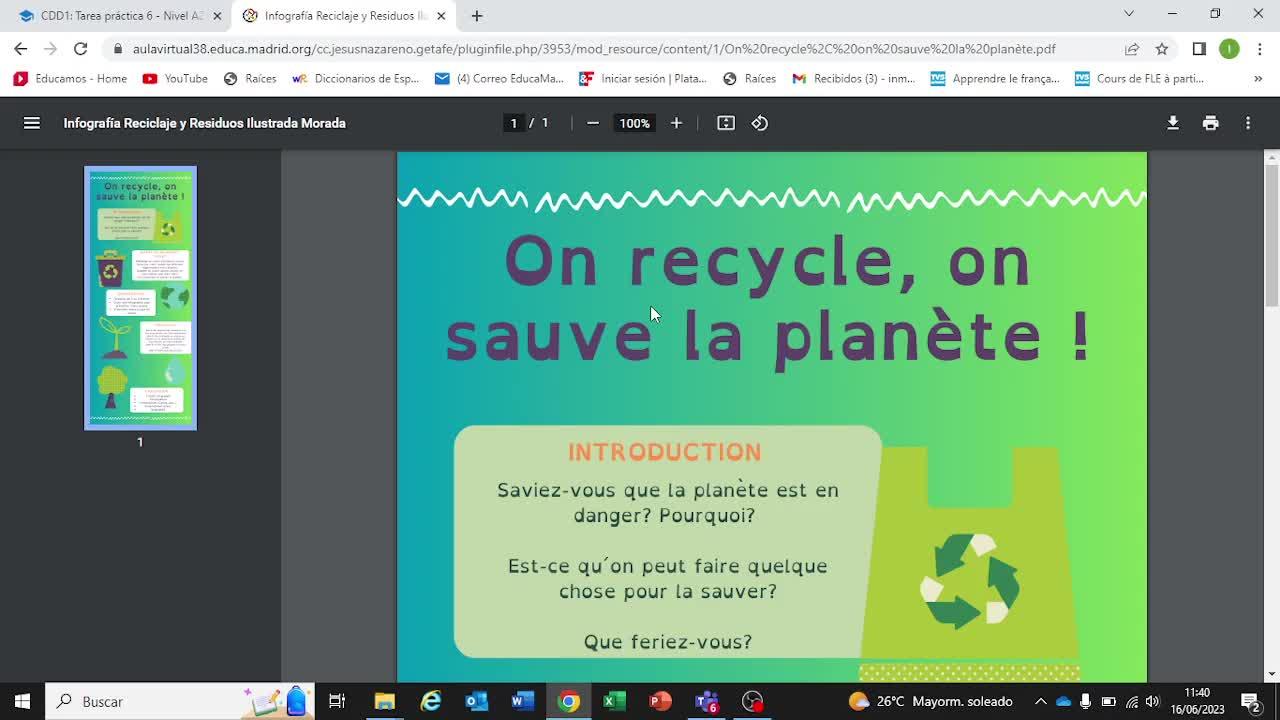Close the CDD1 Tarea práctica tab
The image size is (1280, 720).
[217, 16]
